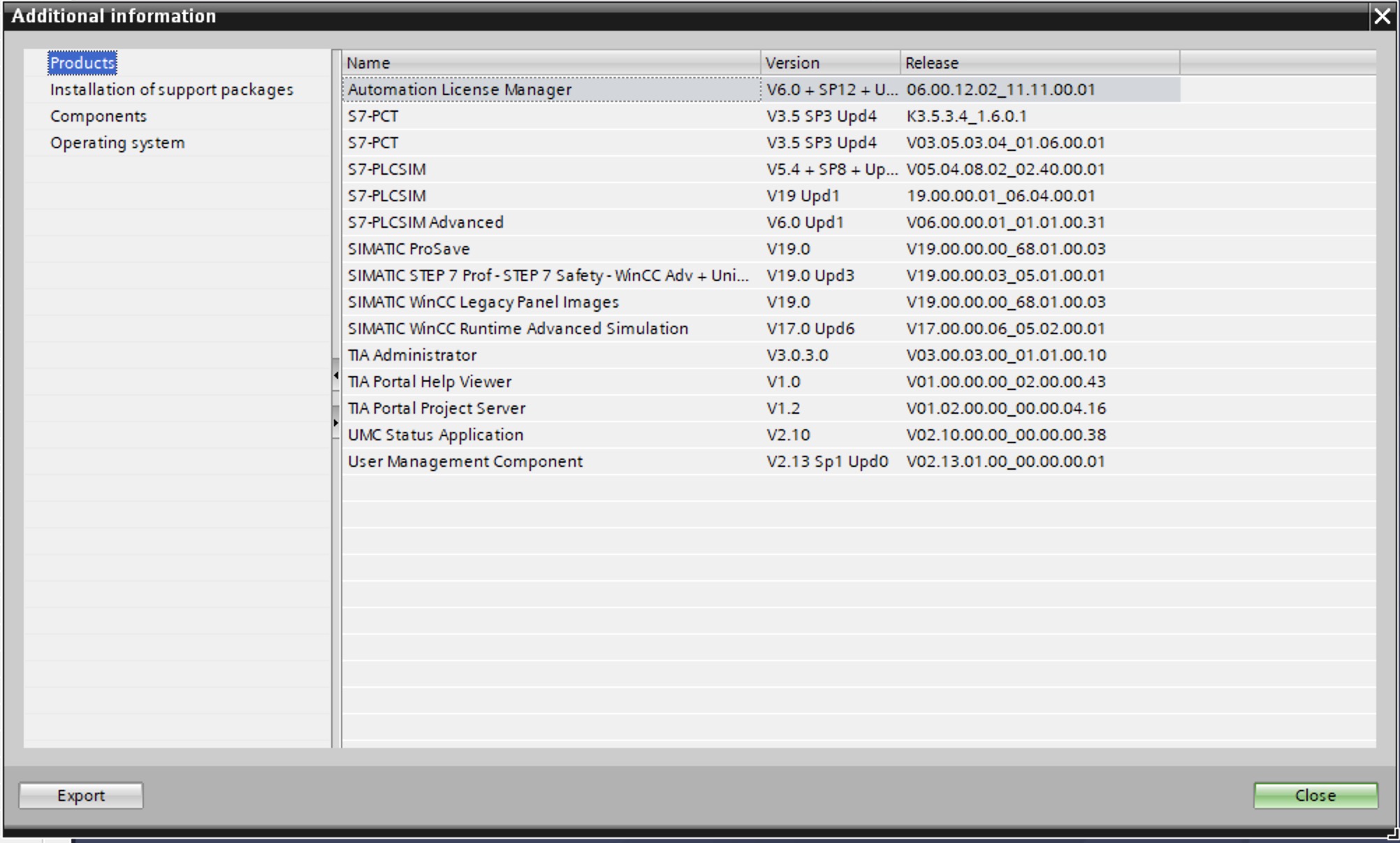Click the green Close button
1400x843 pixels.
1315,795
